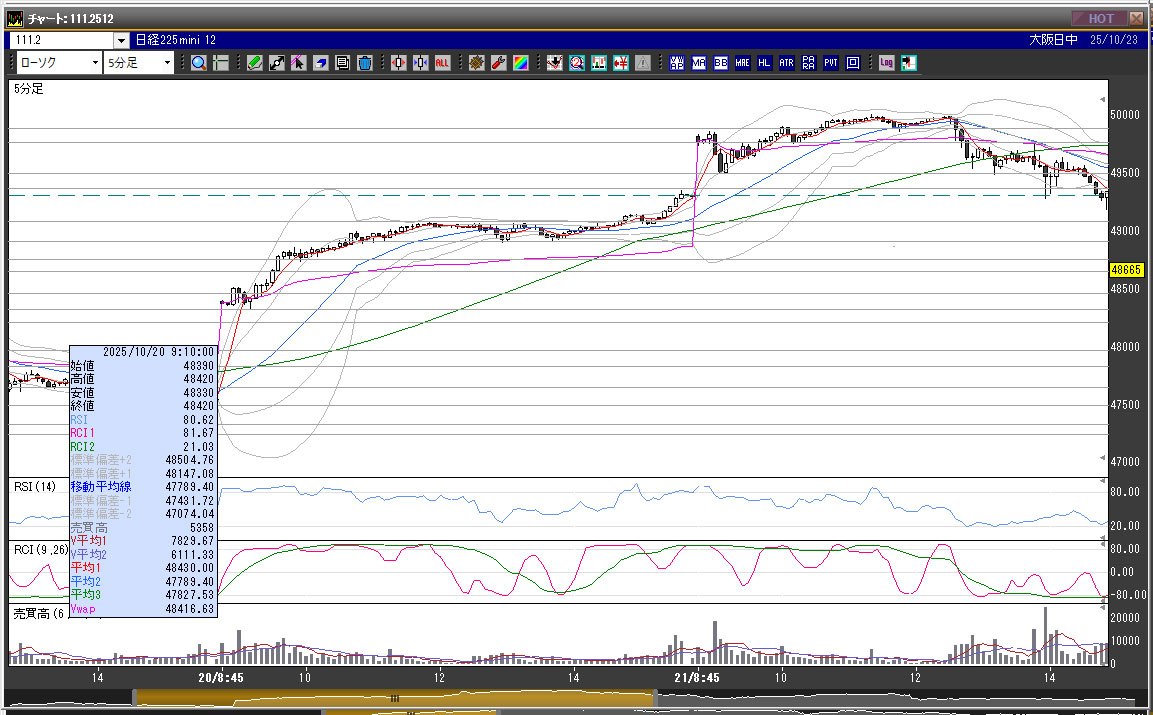The height and width of the screenshot is (715, 1153).
Task: Click the magnifier zoom icon
Action: [x=198, y=63]
